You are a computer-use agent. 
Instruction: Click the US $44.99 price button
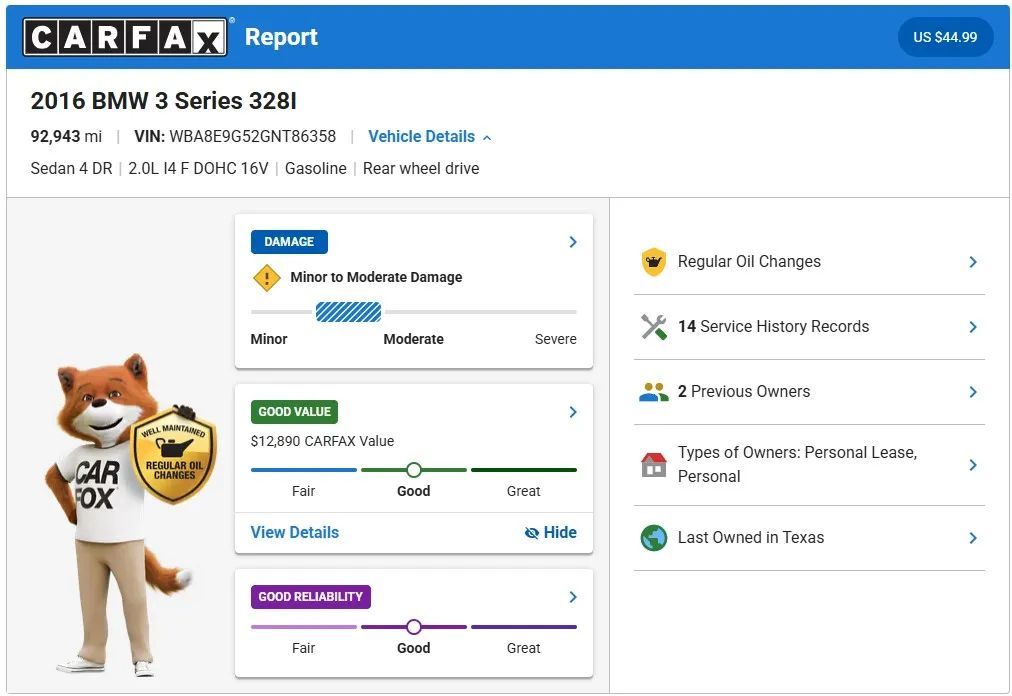click(x=945, y=37)
